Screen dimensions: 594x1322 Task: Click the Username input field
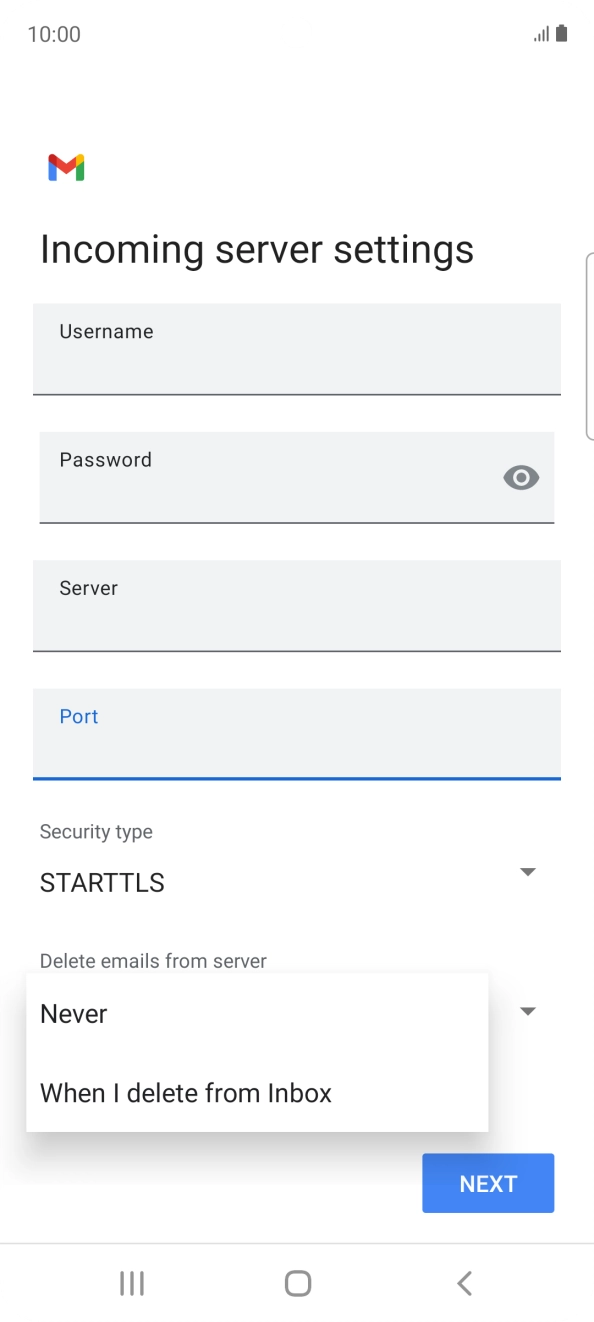point(297,349)
